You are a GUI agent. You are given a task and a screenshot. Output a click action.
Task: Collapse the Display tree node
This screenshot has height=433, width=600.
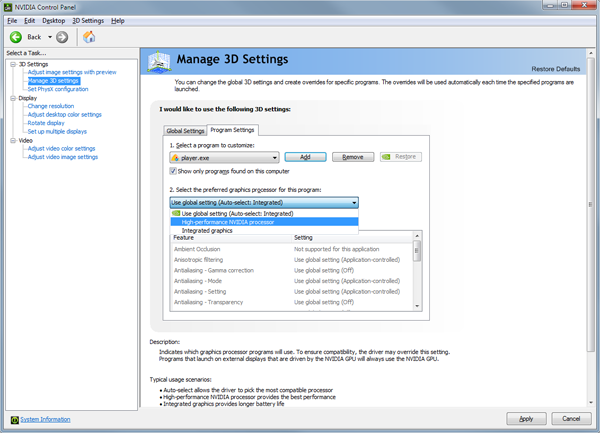13,98
